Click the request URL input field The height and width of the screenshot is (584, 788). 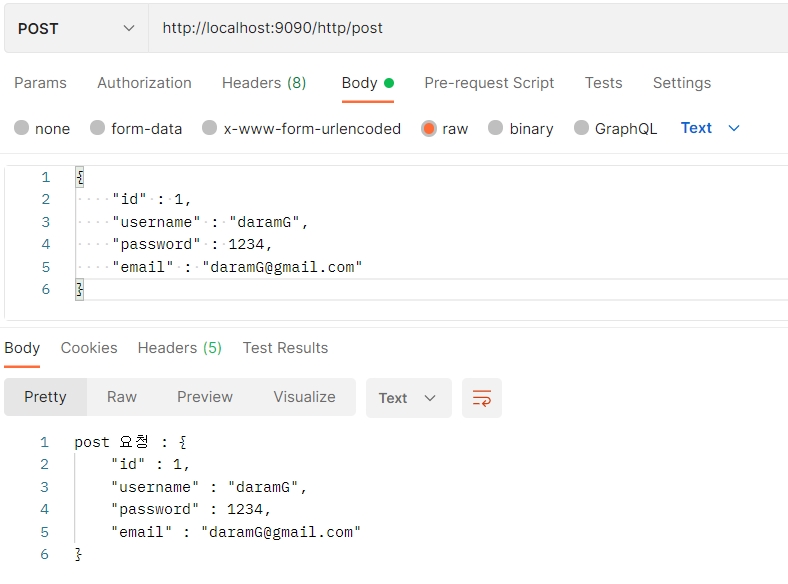[468, 28]
